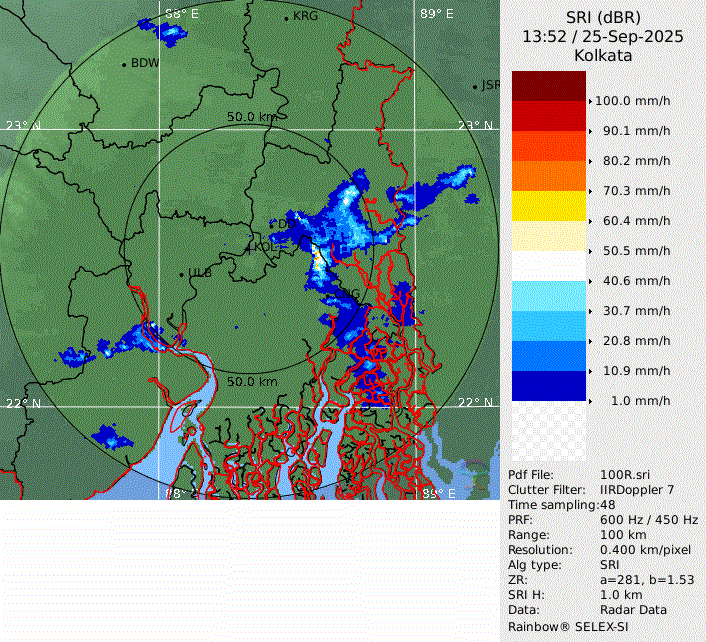Viewport: 706px width, 642px height.
Task: Choose the pale cyan 30.7 mm/h swatch
Action: click(547, 296)
